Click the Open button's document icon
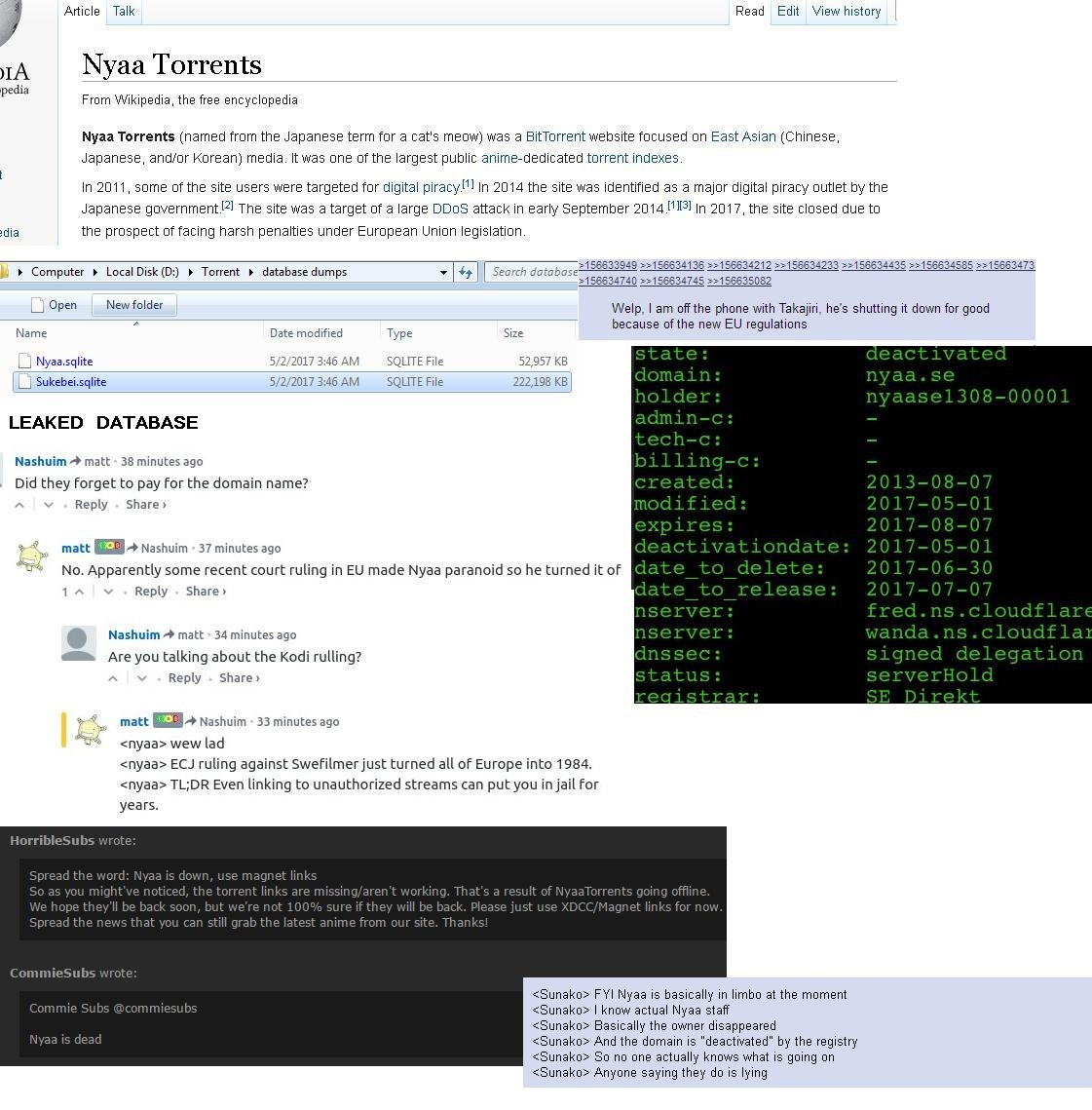Viewport: 1092px width, 1110px height. (38, 304)
